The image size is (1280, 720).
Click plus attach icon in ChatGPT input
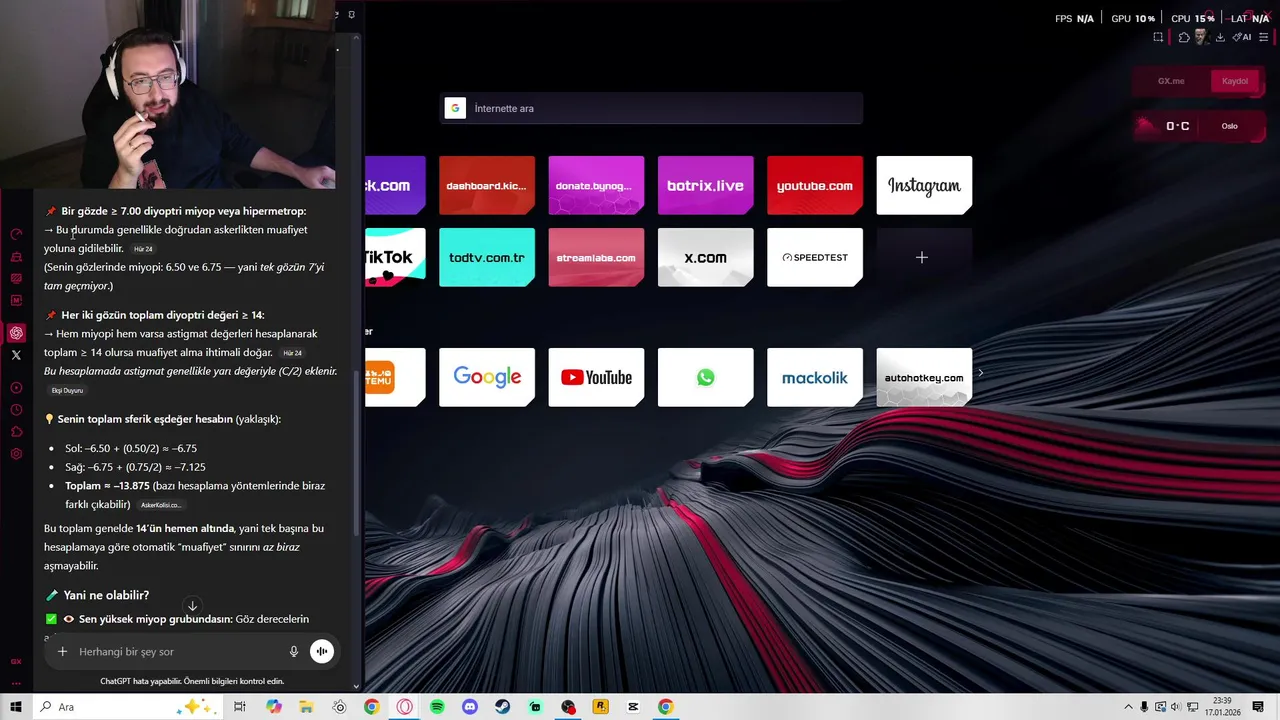pos(62,652)
